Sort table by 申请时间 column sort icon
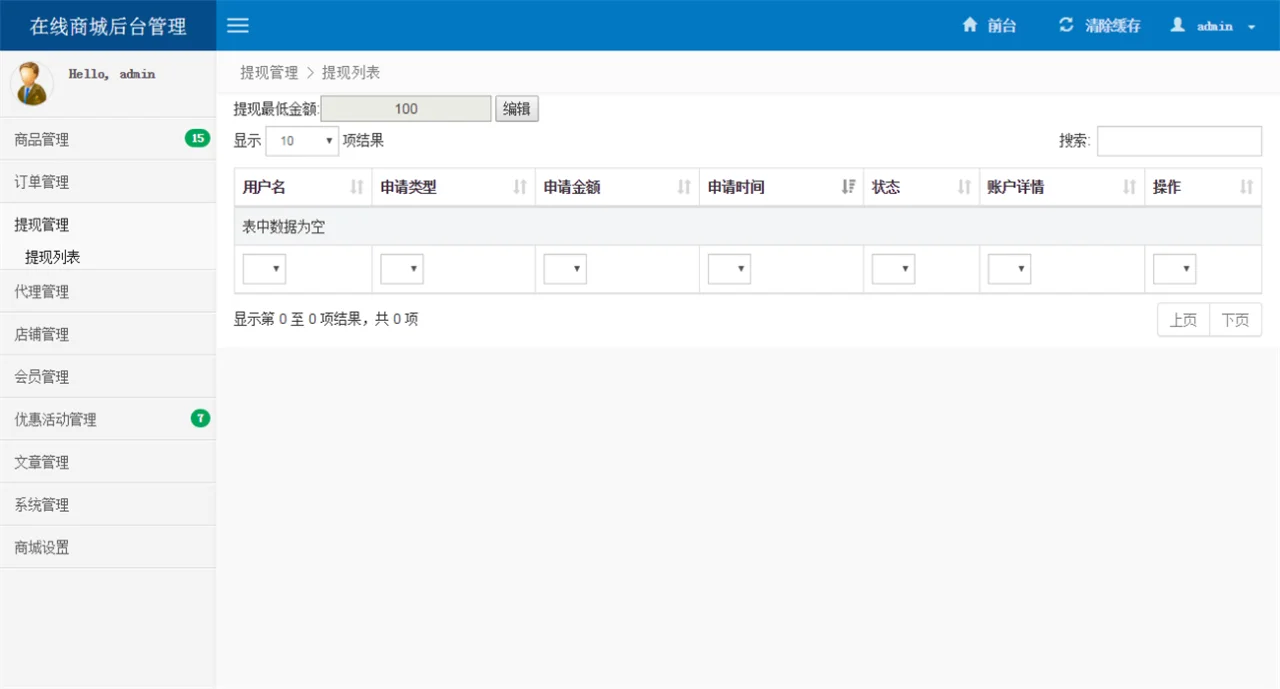1280x689 pixels. pyautogui.click(x=848, y=187)
